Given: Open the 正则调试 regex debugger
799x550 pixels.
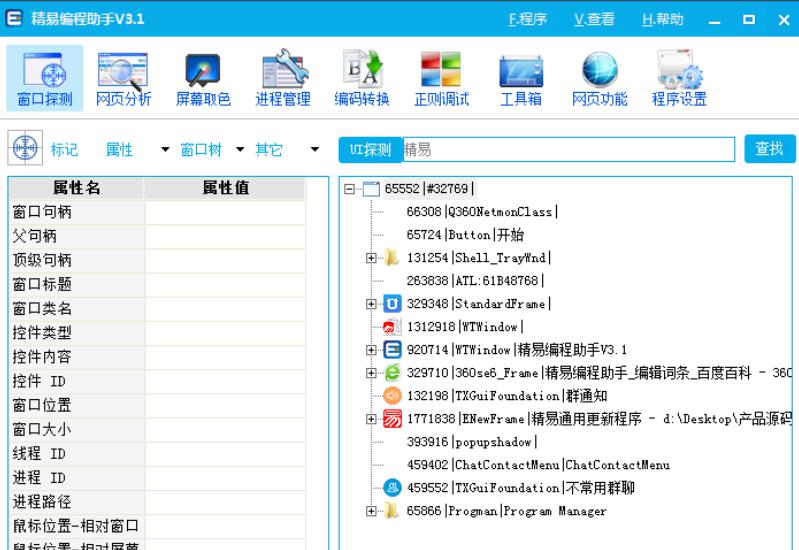Looking at the screenshot, I should click(x=441, y=78).
